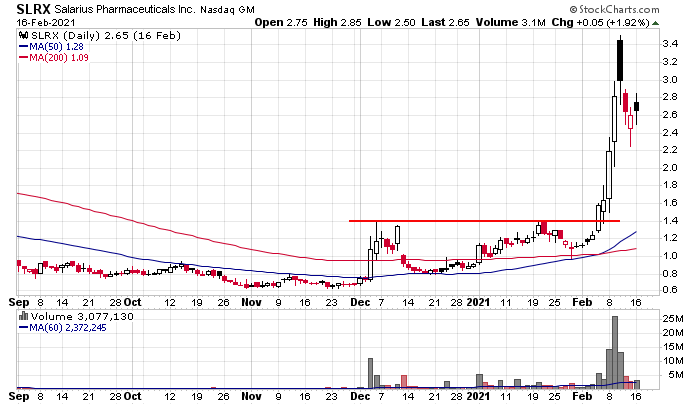Click the Nov label under the price chart
This screenshot has height=405, width=700.
[x=251, y=302]
